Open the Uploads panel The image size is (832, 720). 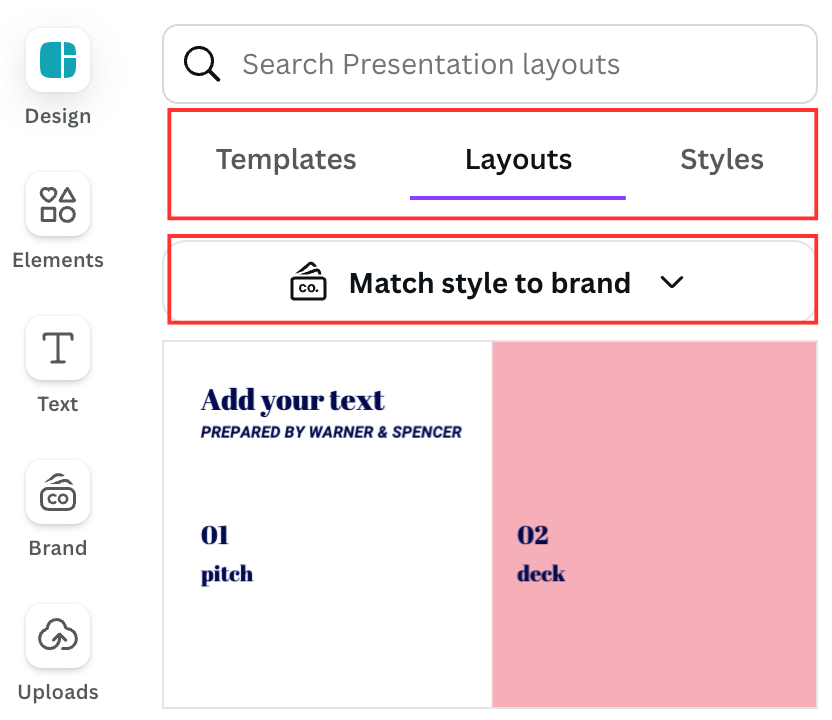(57, 636)
